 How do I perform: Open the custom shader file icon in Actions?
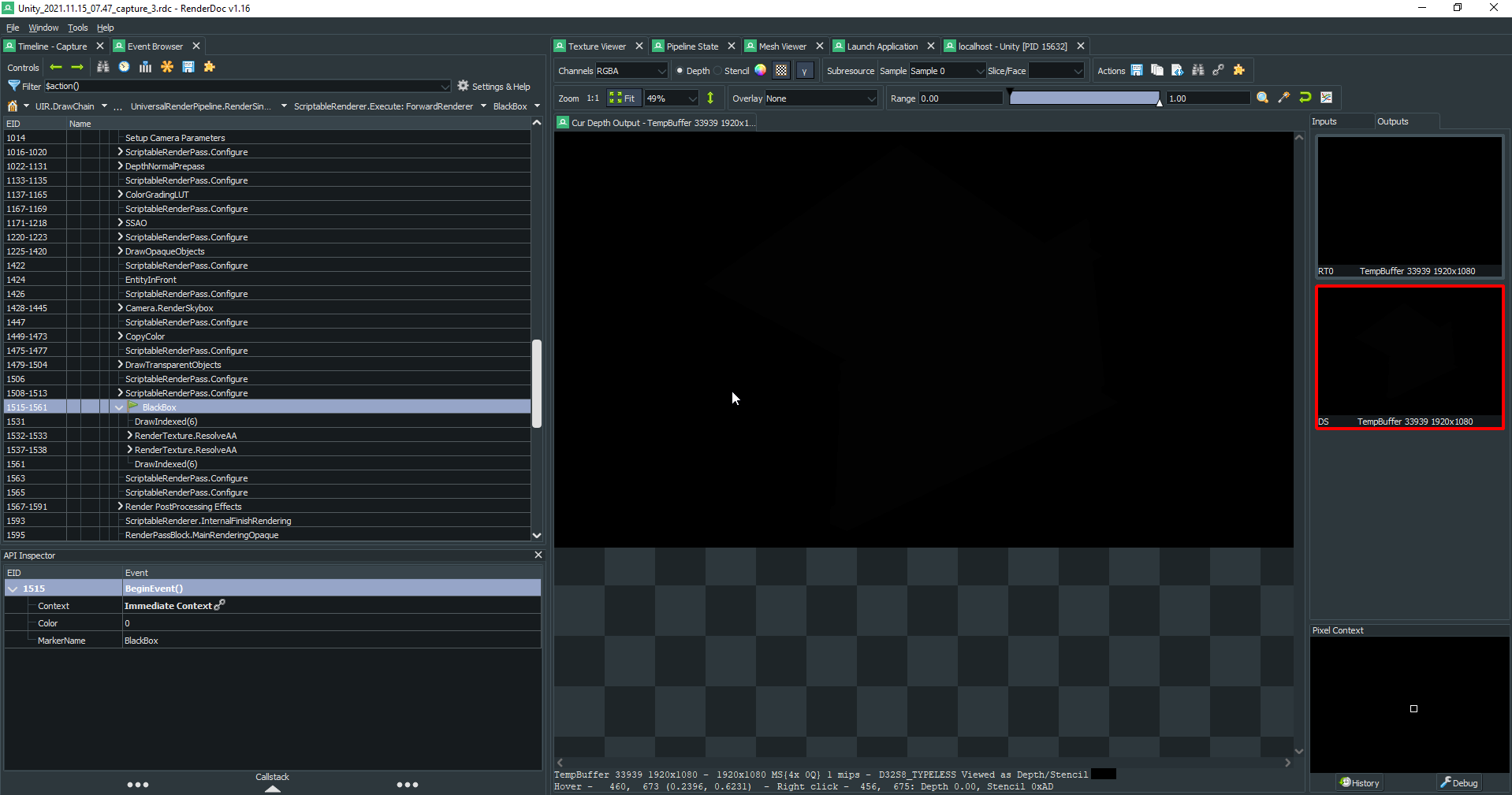tap(1178, 70)
